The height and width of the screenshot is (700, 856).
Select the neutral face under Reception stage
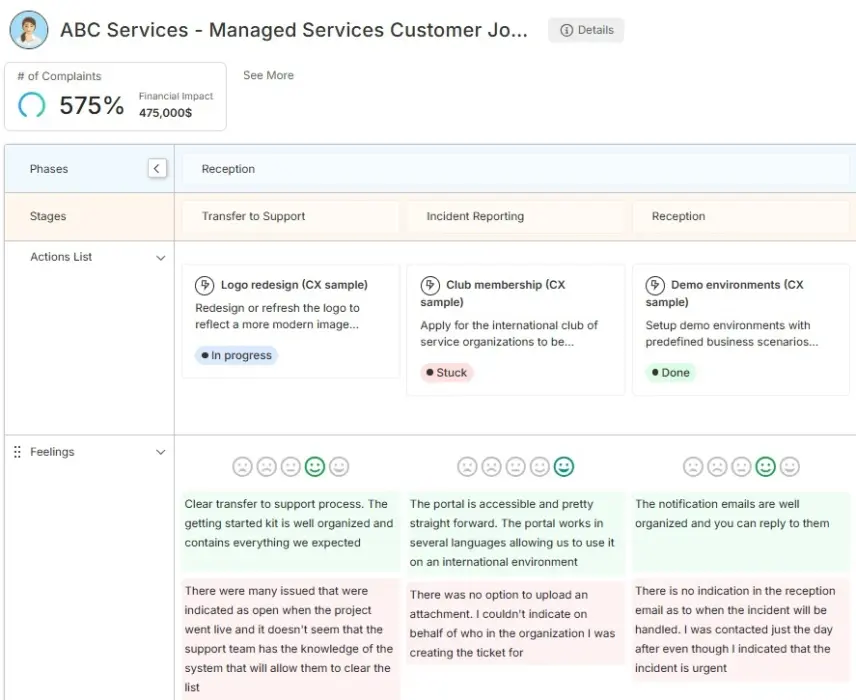coord(740,466)
